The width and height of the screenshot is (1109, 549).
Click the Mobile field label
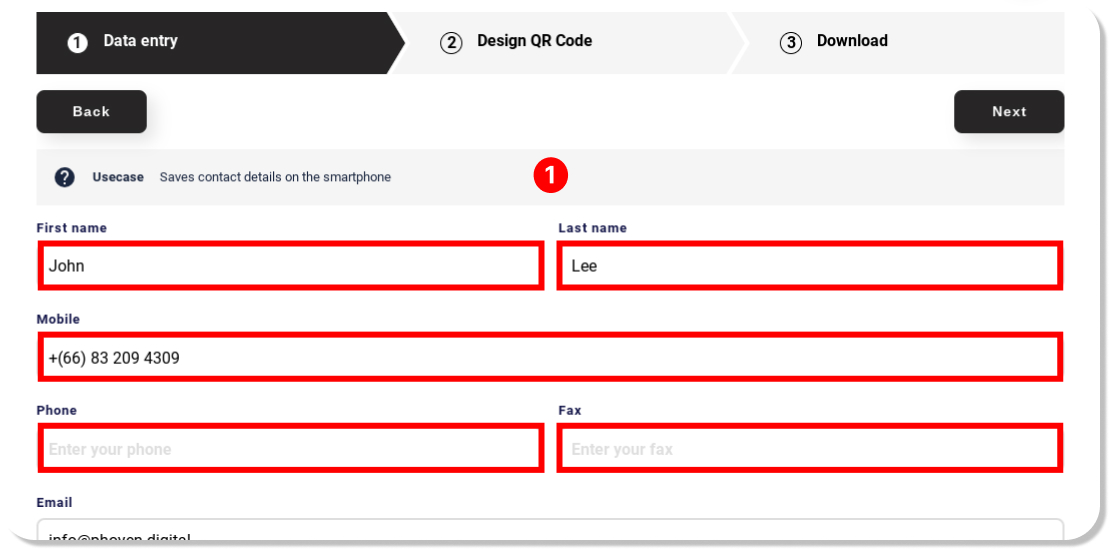58,319
